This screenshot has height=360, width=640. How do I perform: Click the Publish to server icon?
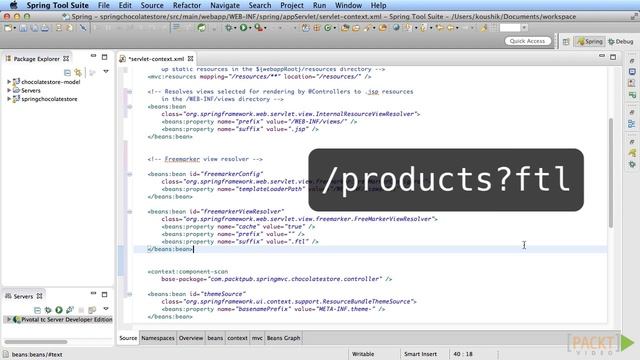click(92, 310)
